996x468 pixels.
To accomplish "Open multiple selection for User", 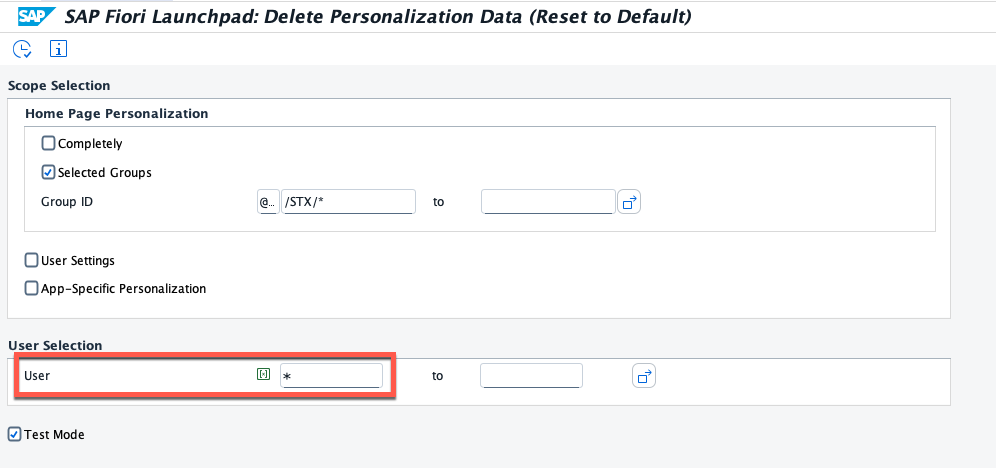I will (644, 376).
